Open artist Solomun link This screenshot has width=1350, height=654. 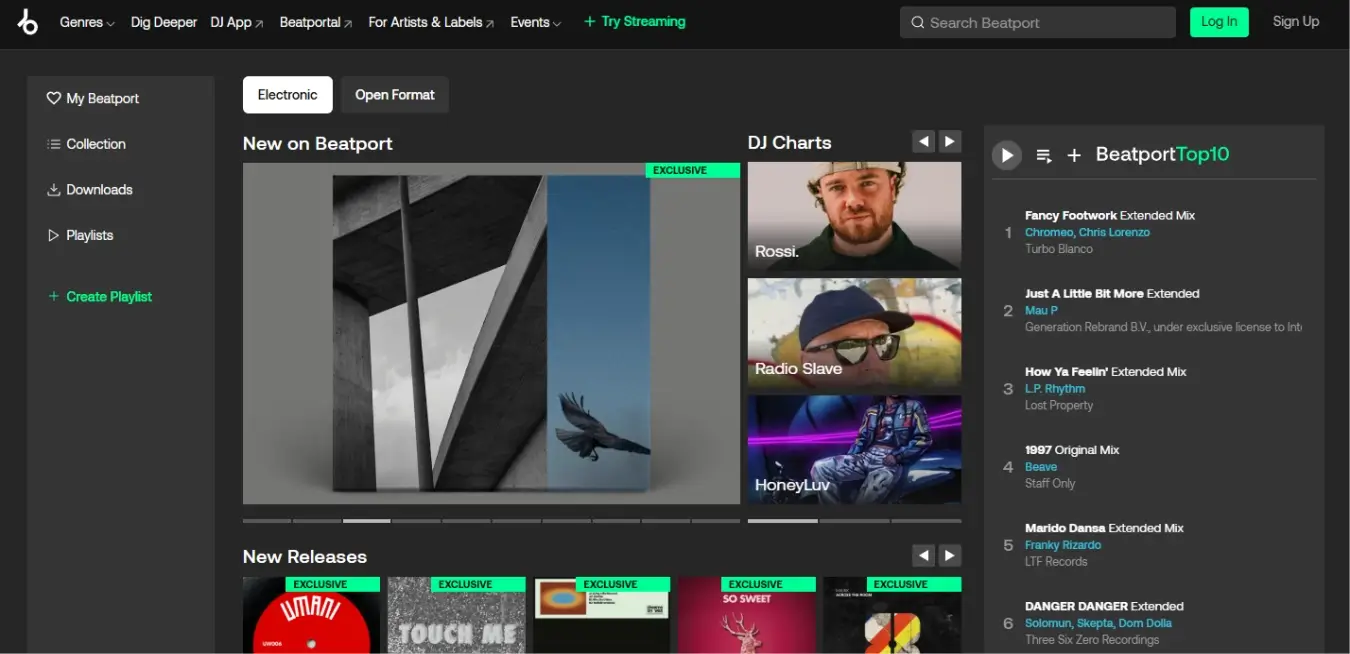pyautogui.click(x=1048, y=623)
